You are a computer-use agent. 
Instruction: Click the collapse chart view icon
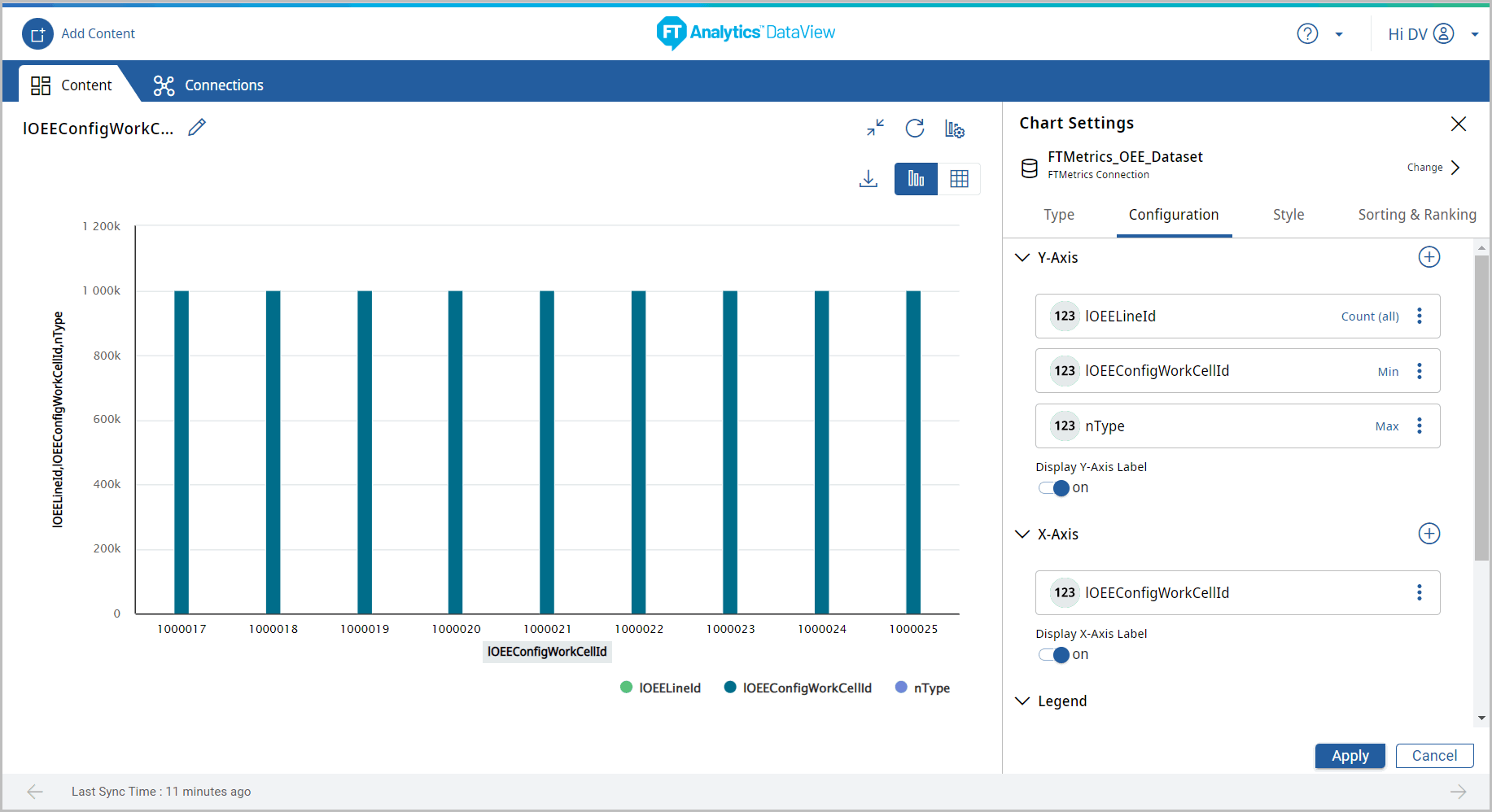(x=875, y=128)
